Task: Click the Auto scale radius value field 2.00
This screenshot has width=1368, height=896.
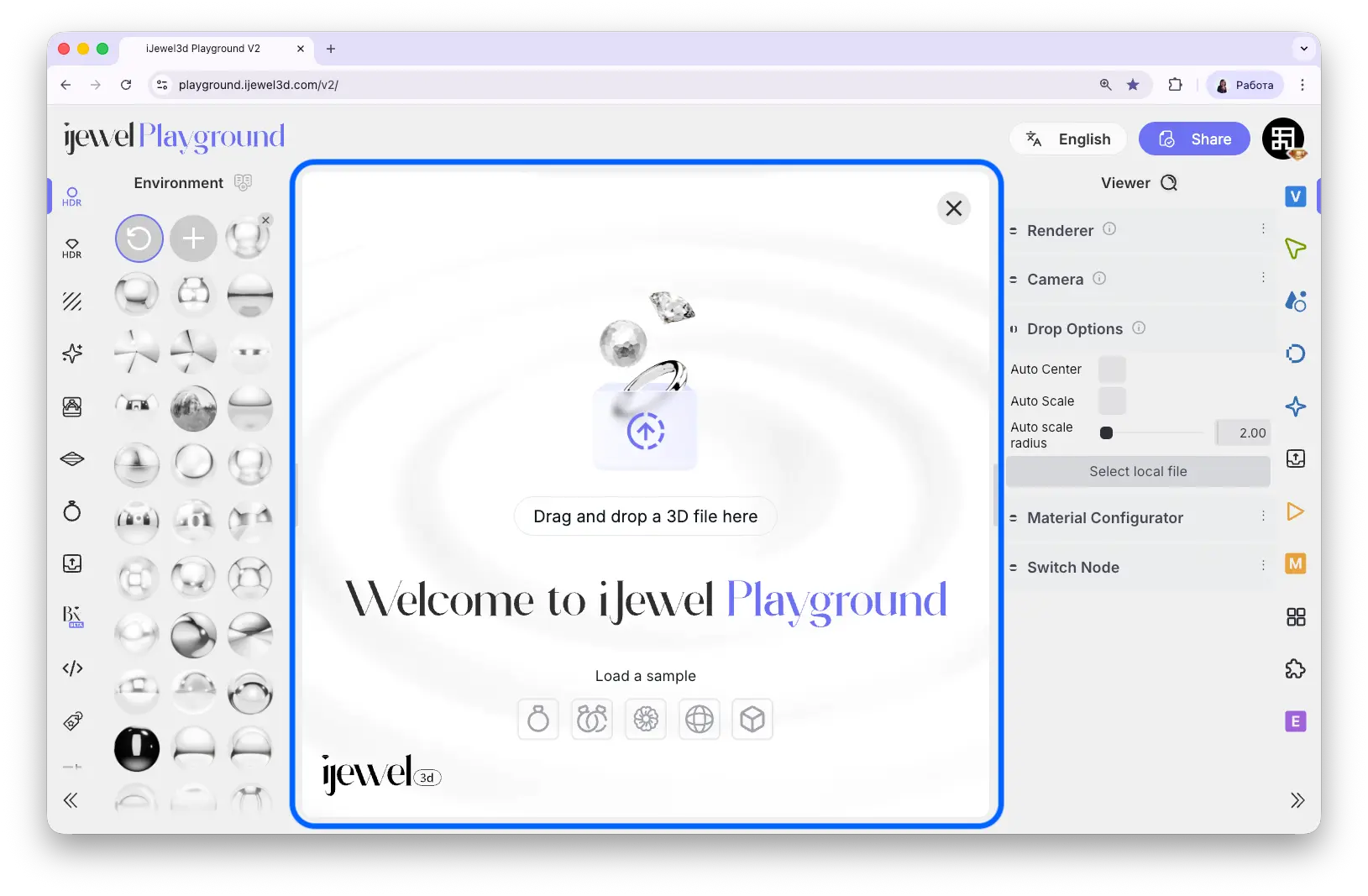Action: [1243, 433]
